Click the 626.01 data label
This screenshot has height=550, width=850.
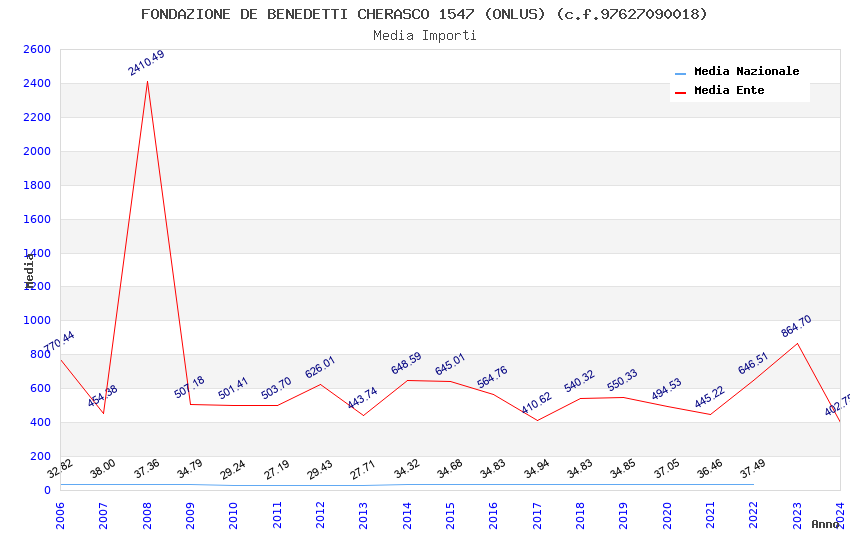pos(320,367)
